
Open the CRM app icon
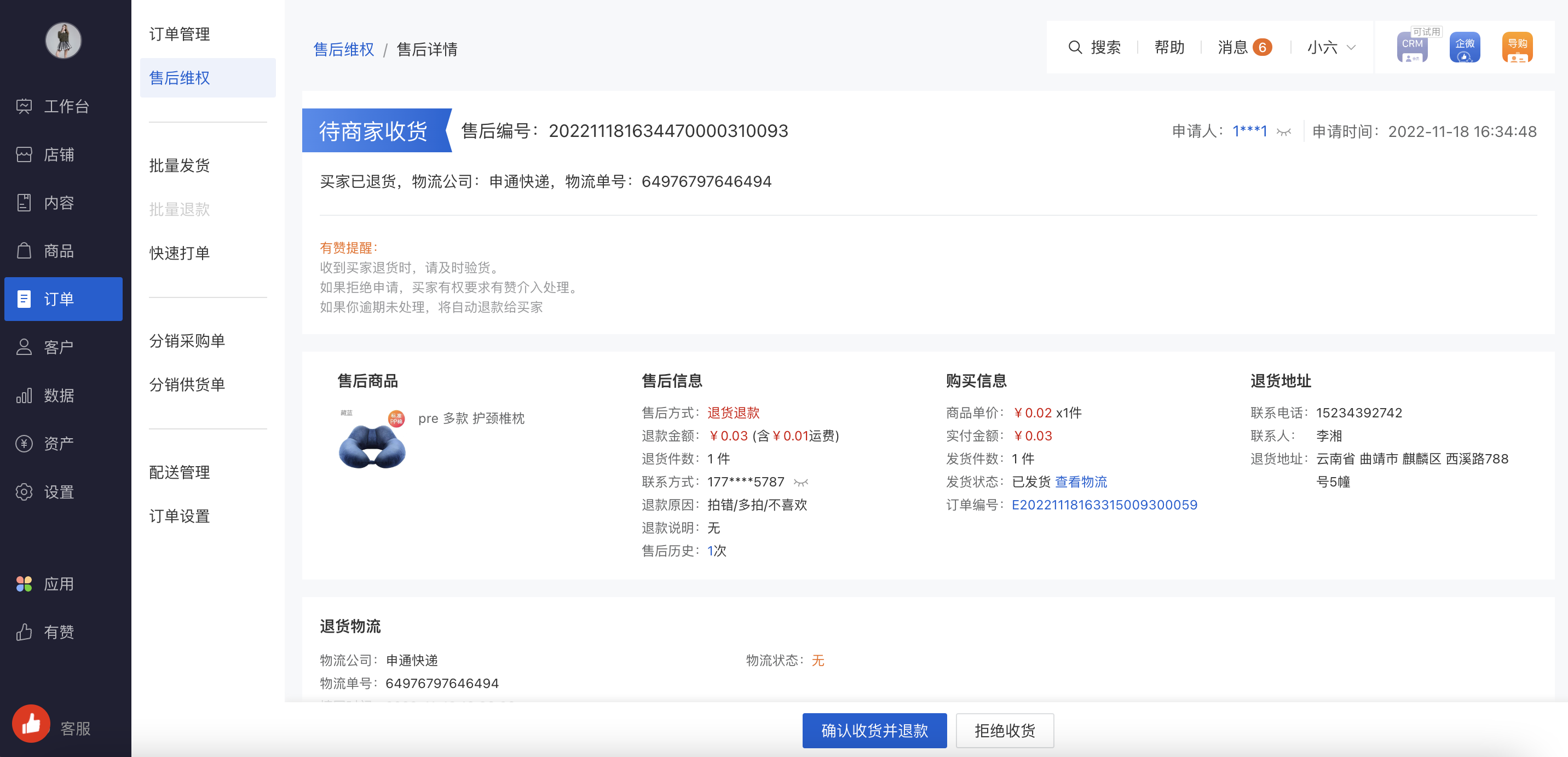click(x=1412, y=48)
